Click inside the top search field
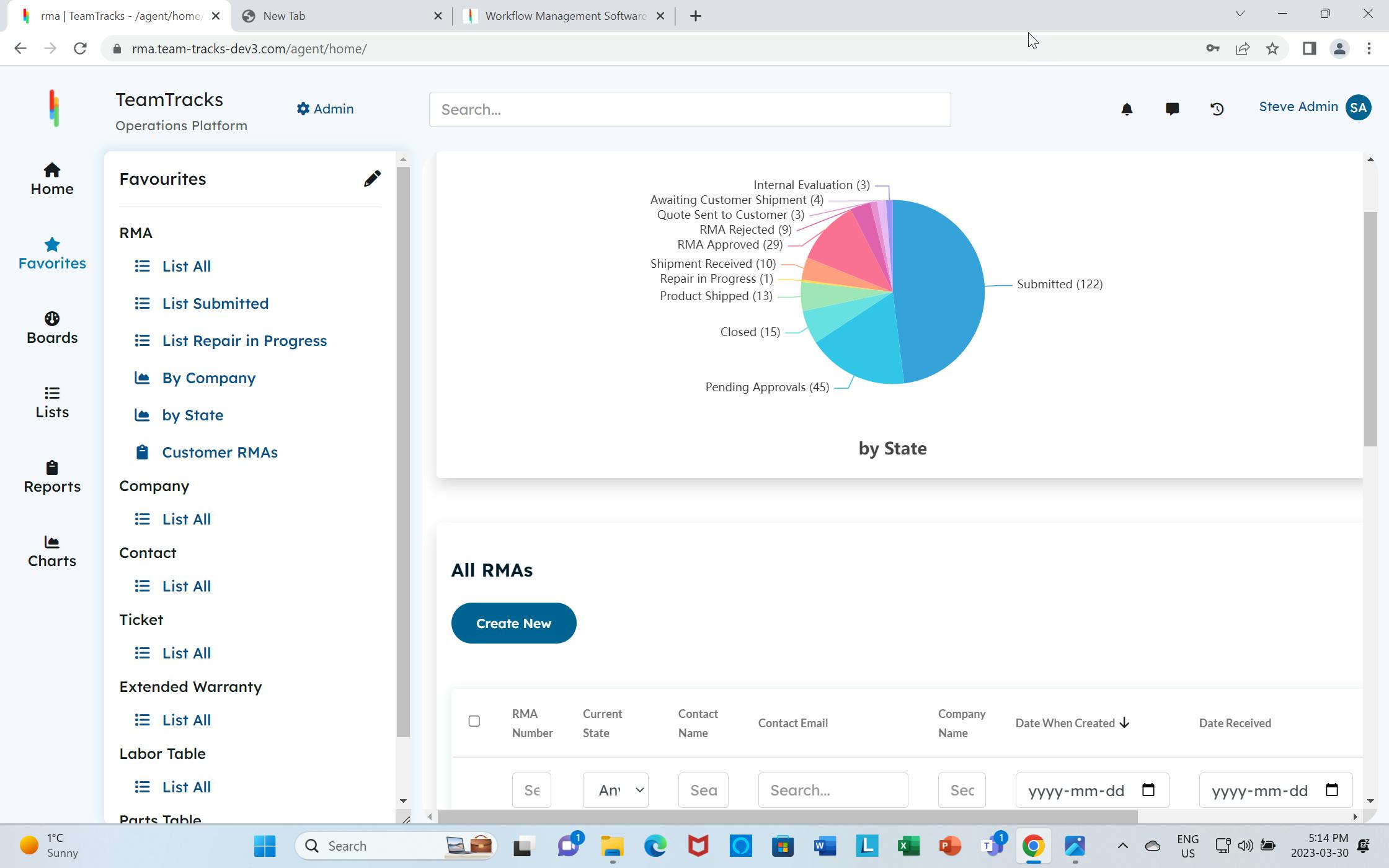This screenshot has width=1389, height=868. coord(688,109)
